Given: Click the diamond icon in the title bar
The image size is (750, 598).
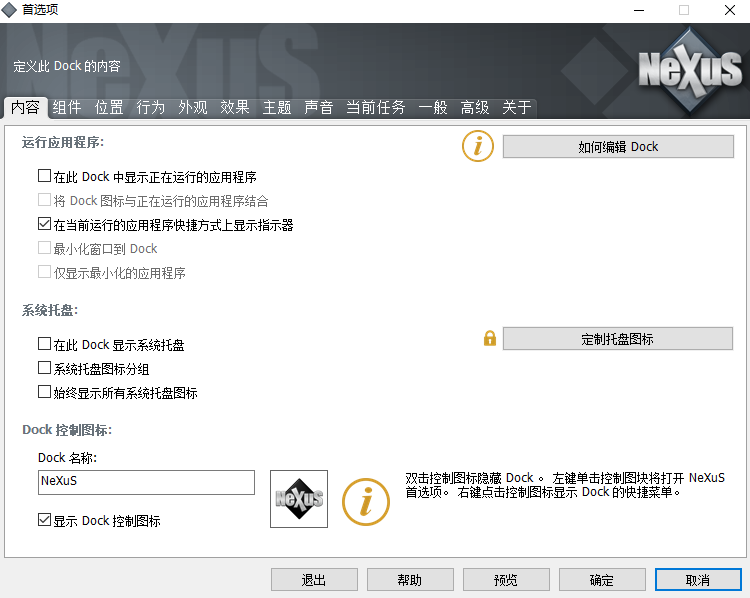Looking at the screenshot, I should click(9, 10).
